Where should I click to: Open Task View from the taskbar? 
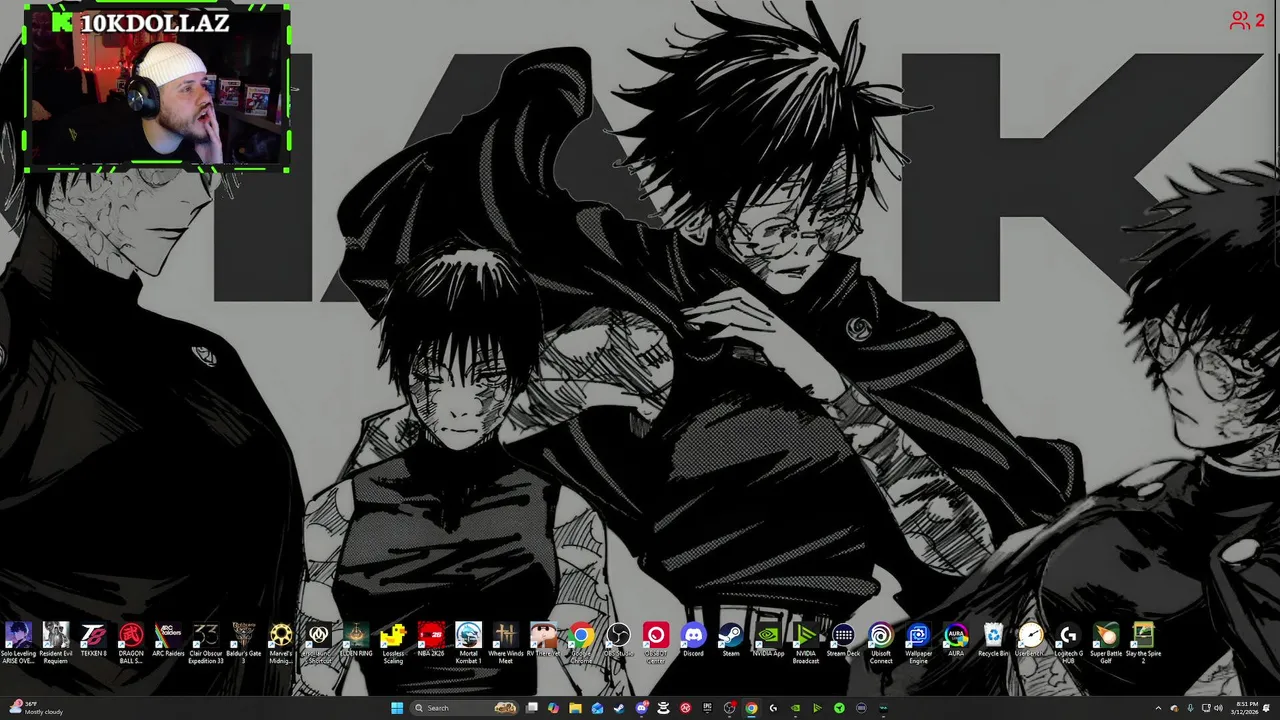coord(532,708)
